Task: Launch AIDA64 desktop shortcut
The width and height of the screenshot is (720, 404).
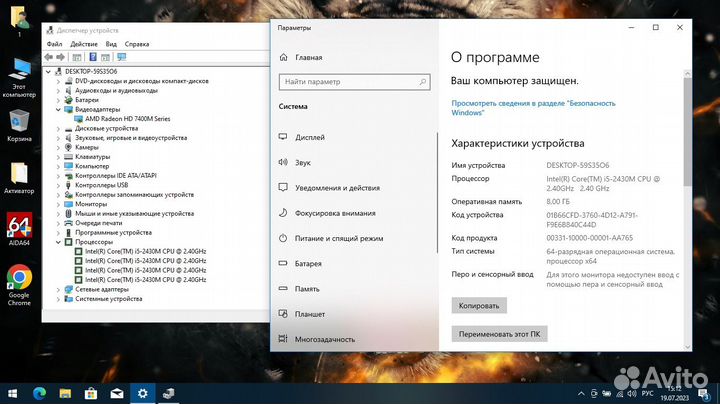Action: click(19, 229)
